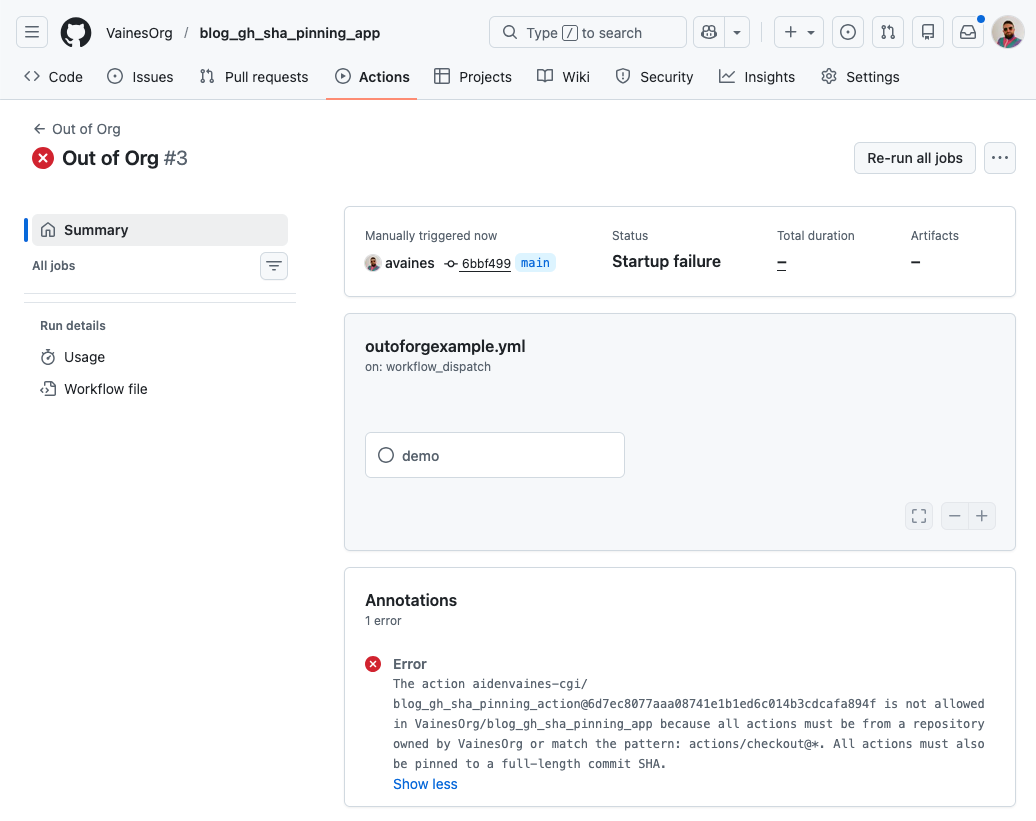
Task: Click the GitHub logo home icon
Action: tap(76, 32)
